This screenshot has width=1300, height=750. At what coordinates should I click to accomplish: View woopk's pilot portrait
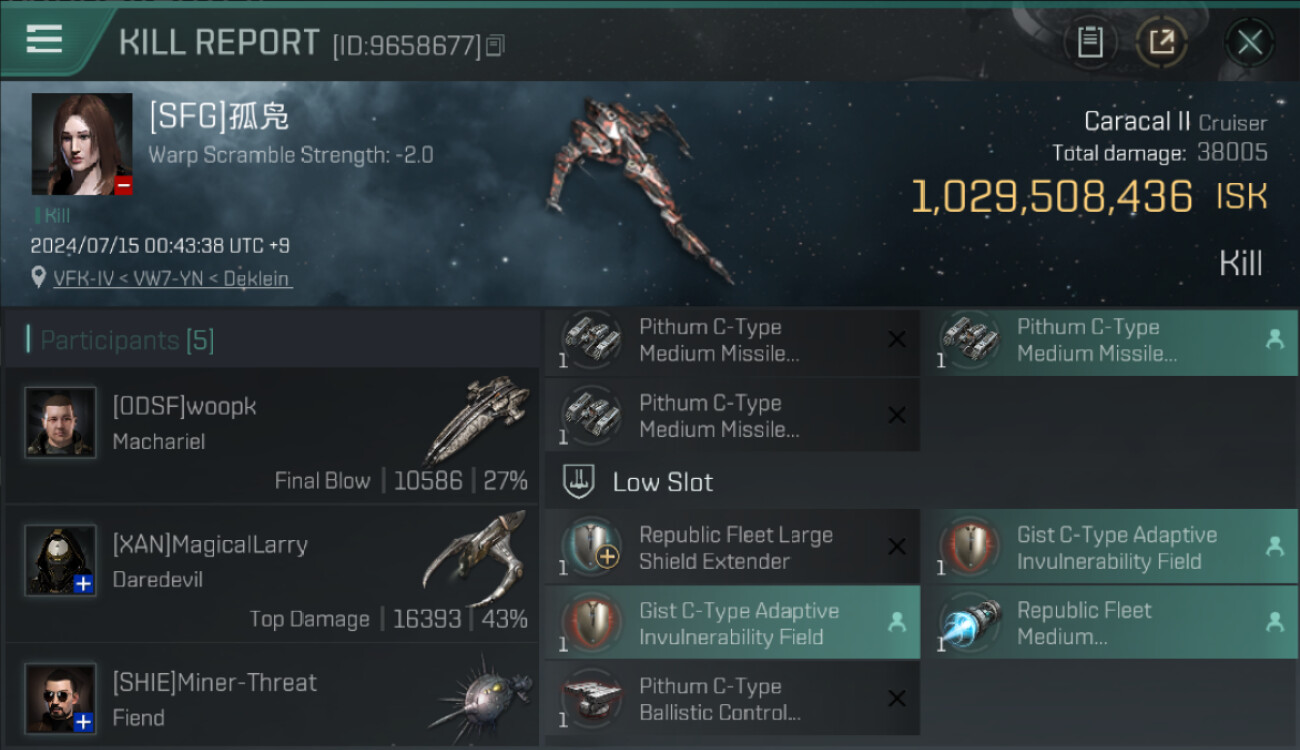(60, 423)
